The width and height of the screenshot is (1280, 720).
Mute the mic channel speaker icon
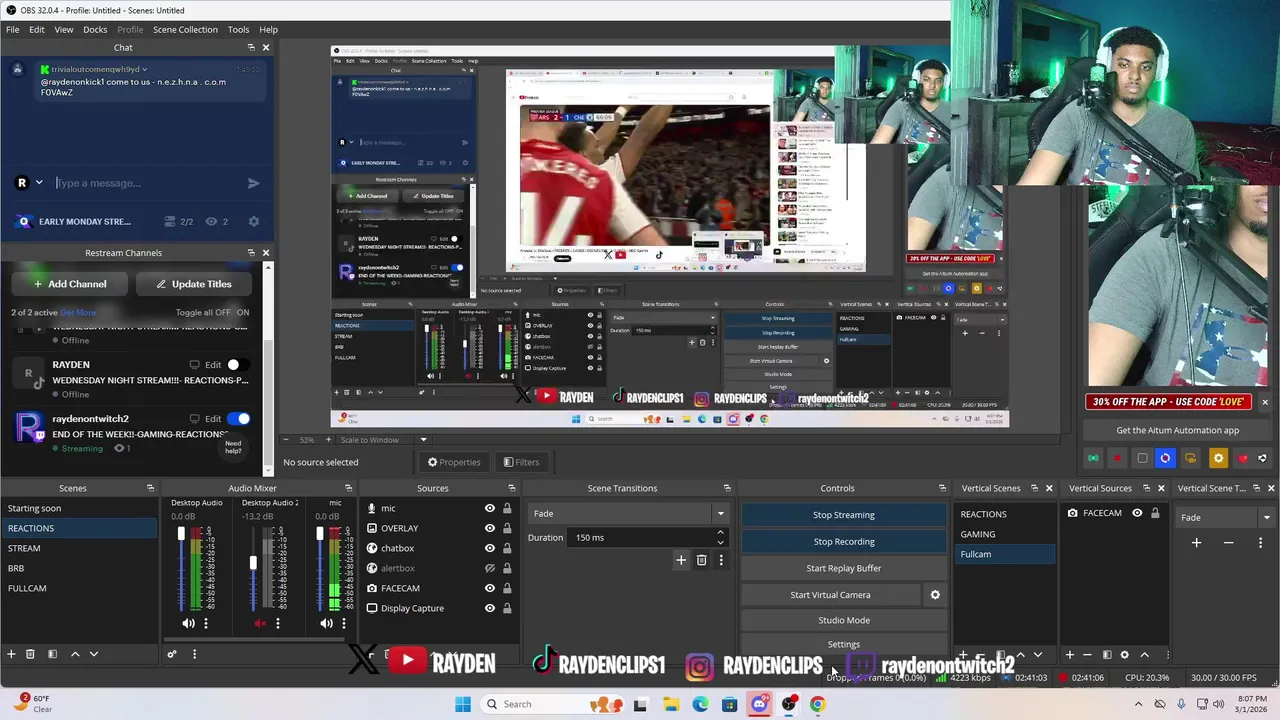pyautogui.click(x=326, y=623)
